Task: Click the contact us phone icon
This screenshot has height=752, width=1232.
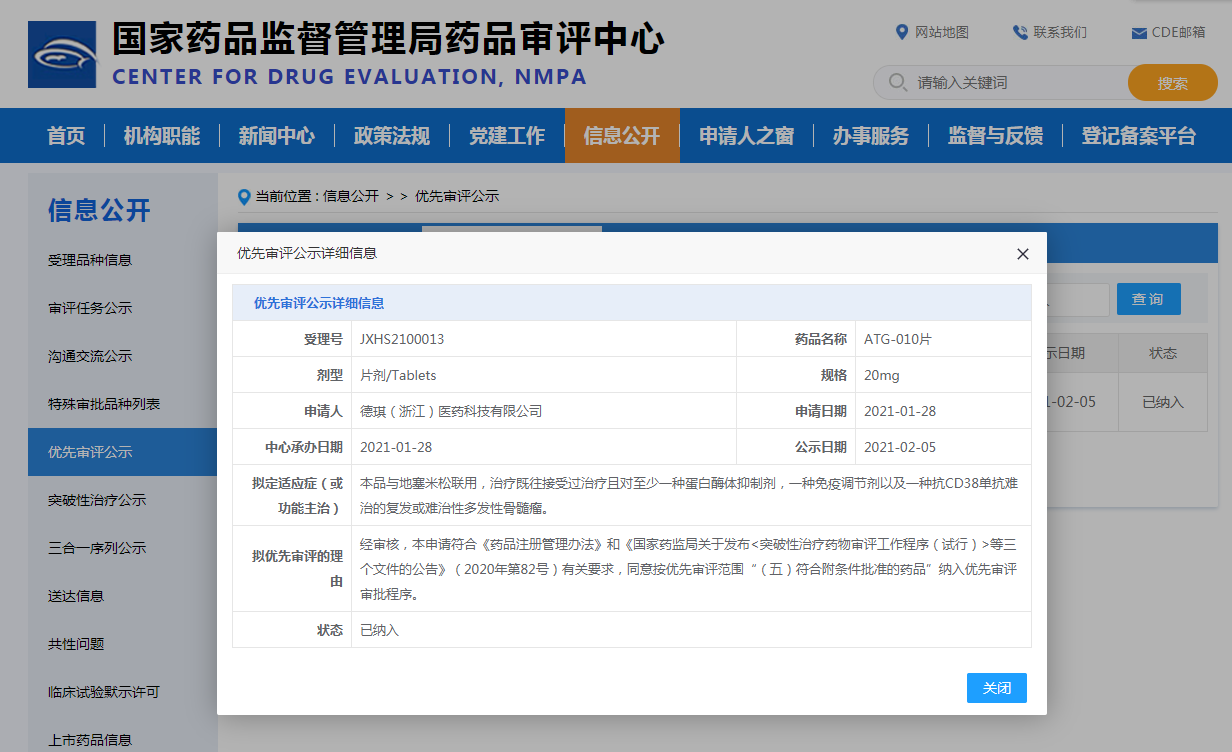Action: pyautogui.click(x=1019, y=32)
